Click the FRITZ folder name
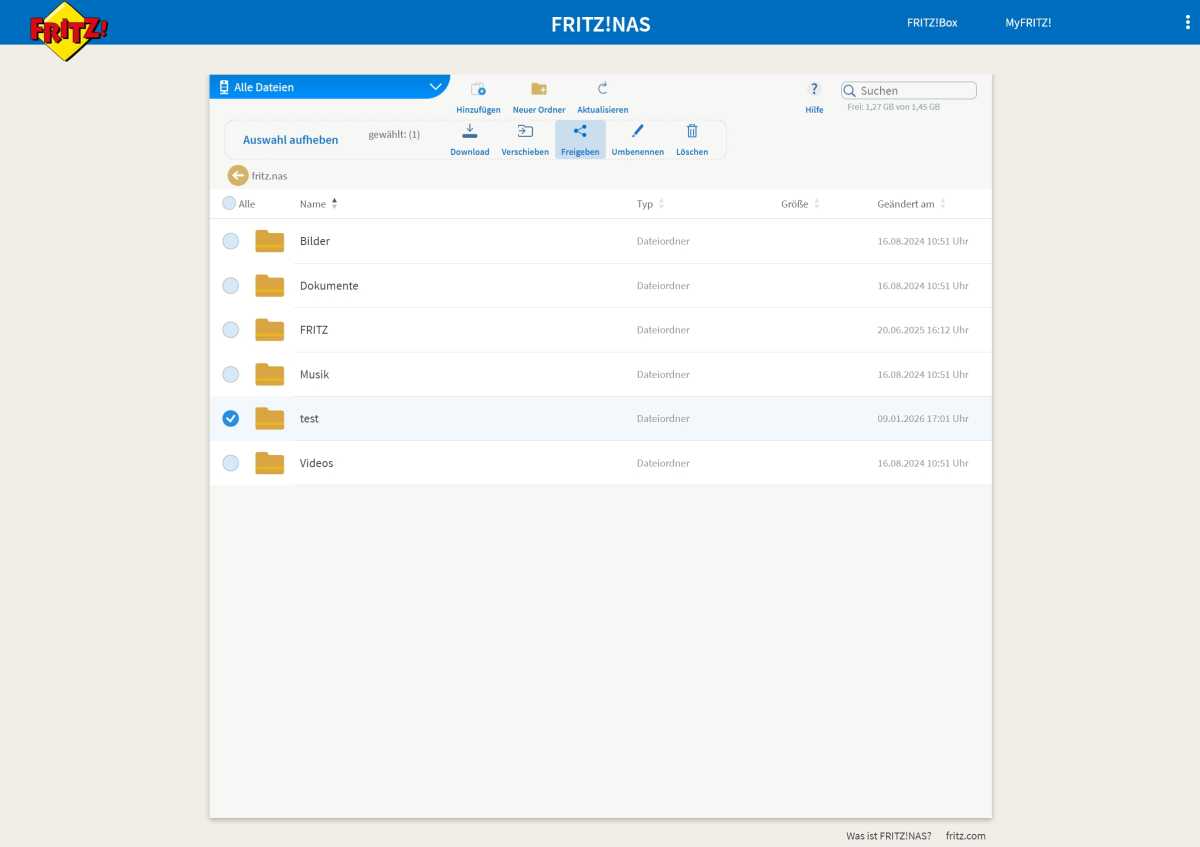The height and width of the screenshot is (847, 1200). (x=314, y=329)
